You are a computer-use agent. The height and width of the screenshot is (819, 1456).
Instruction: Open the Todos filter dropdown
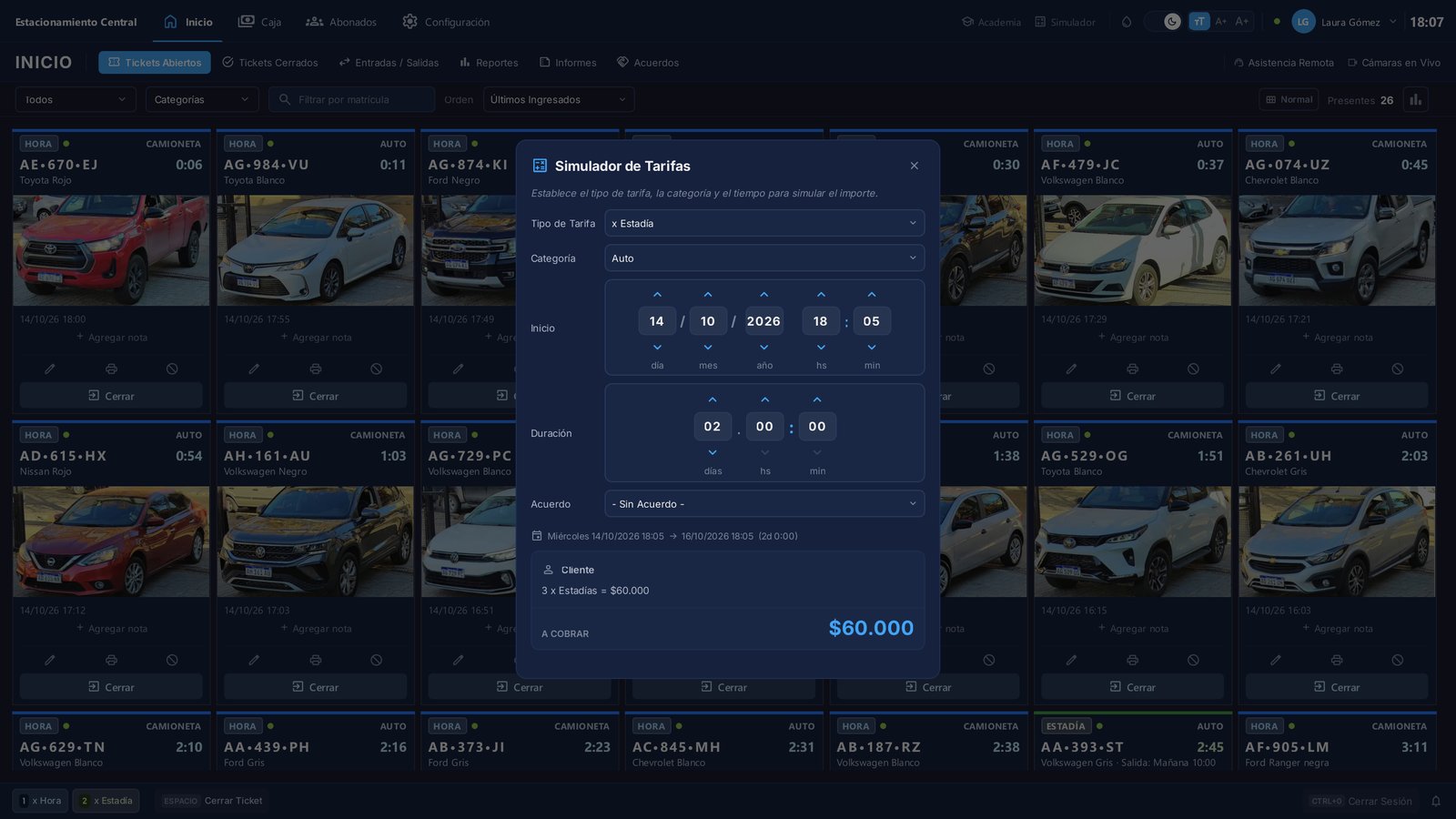click(x=76, y=100)
